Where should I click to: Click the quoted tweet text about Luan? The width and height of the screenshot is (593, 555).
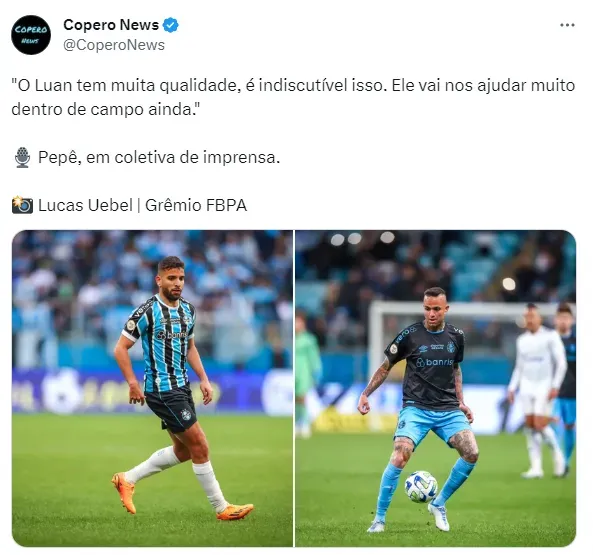(293, 97)
